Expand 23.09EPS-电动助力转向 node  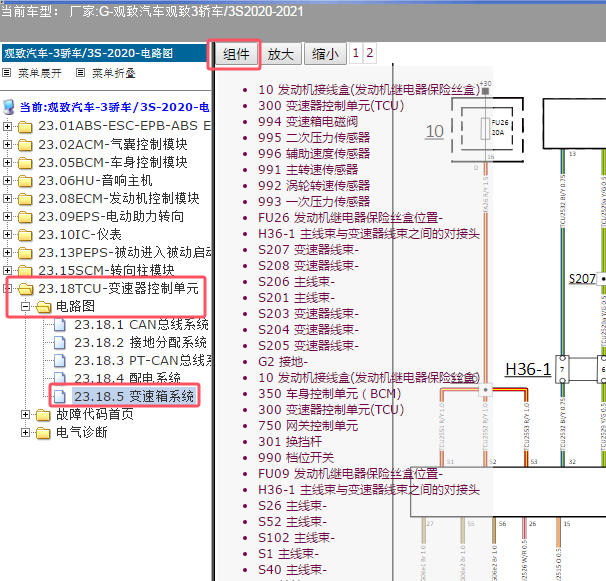coord(7,216)
